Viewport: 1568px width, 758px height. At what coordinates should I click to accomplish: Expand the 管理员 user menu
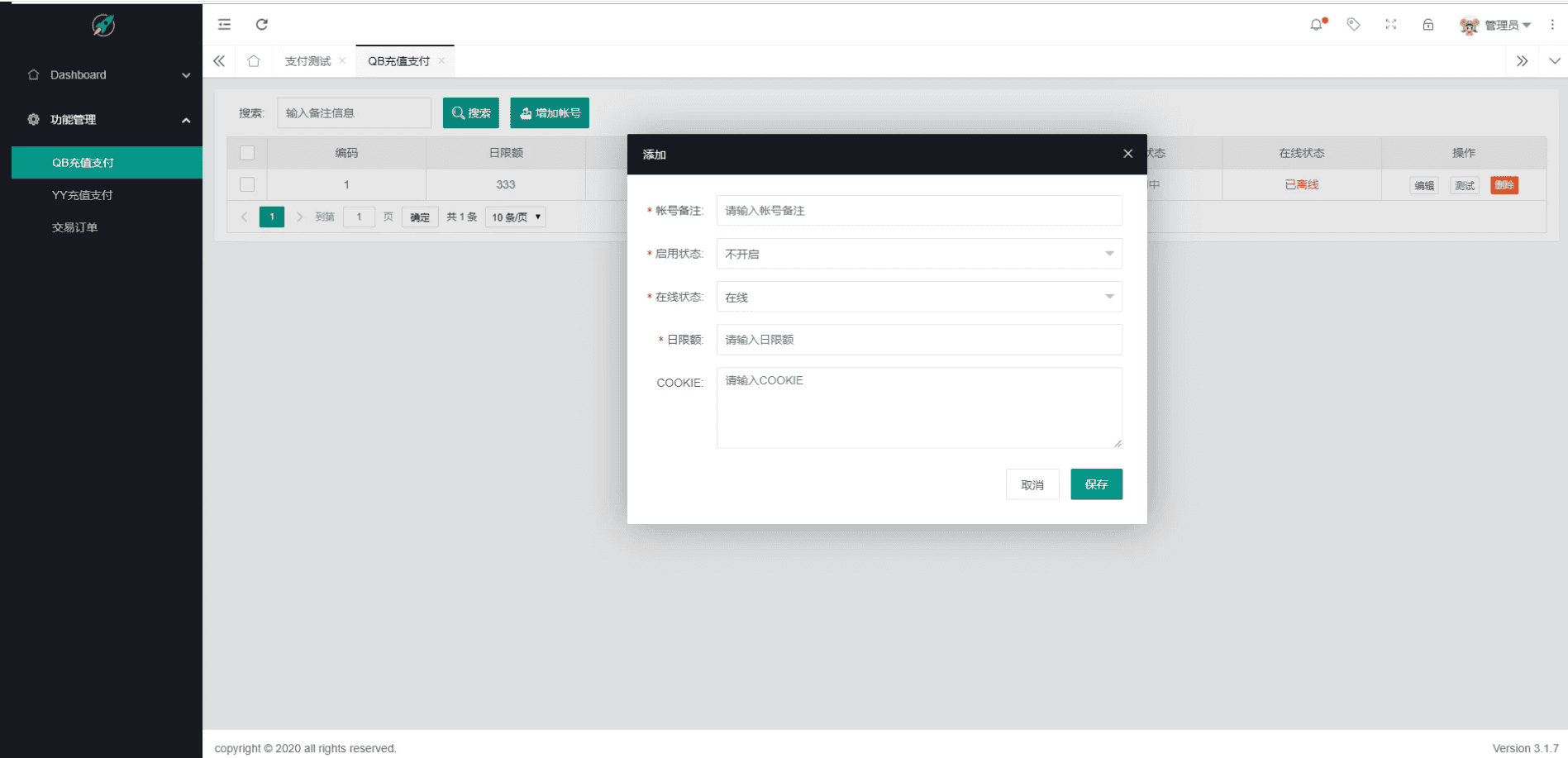click(1496, 26)
